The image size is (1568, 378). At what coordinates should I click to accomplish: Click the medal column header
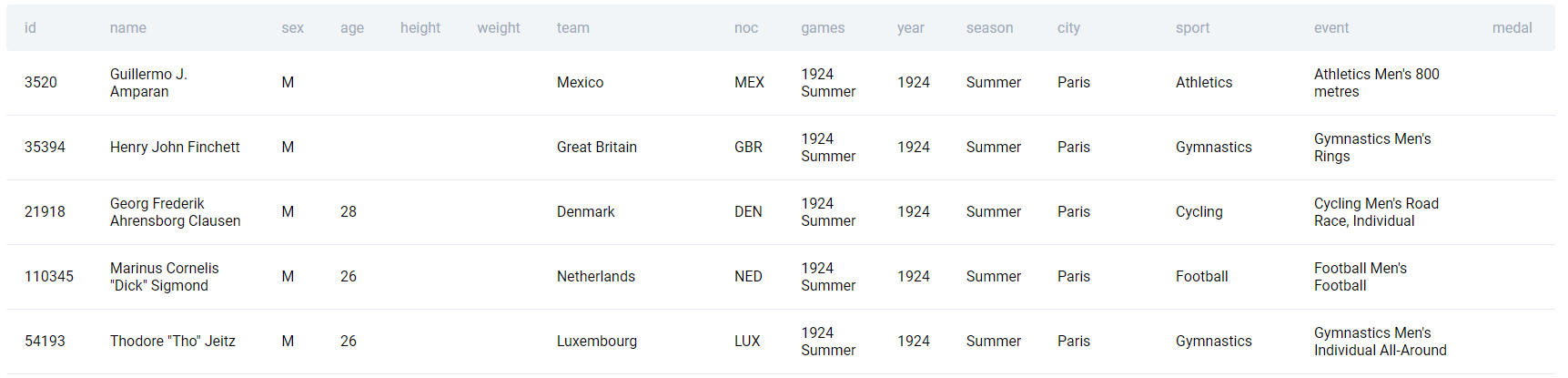coord(1512,28)
